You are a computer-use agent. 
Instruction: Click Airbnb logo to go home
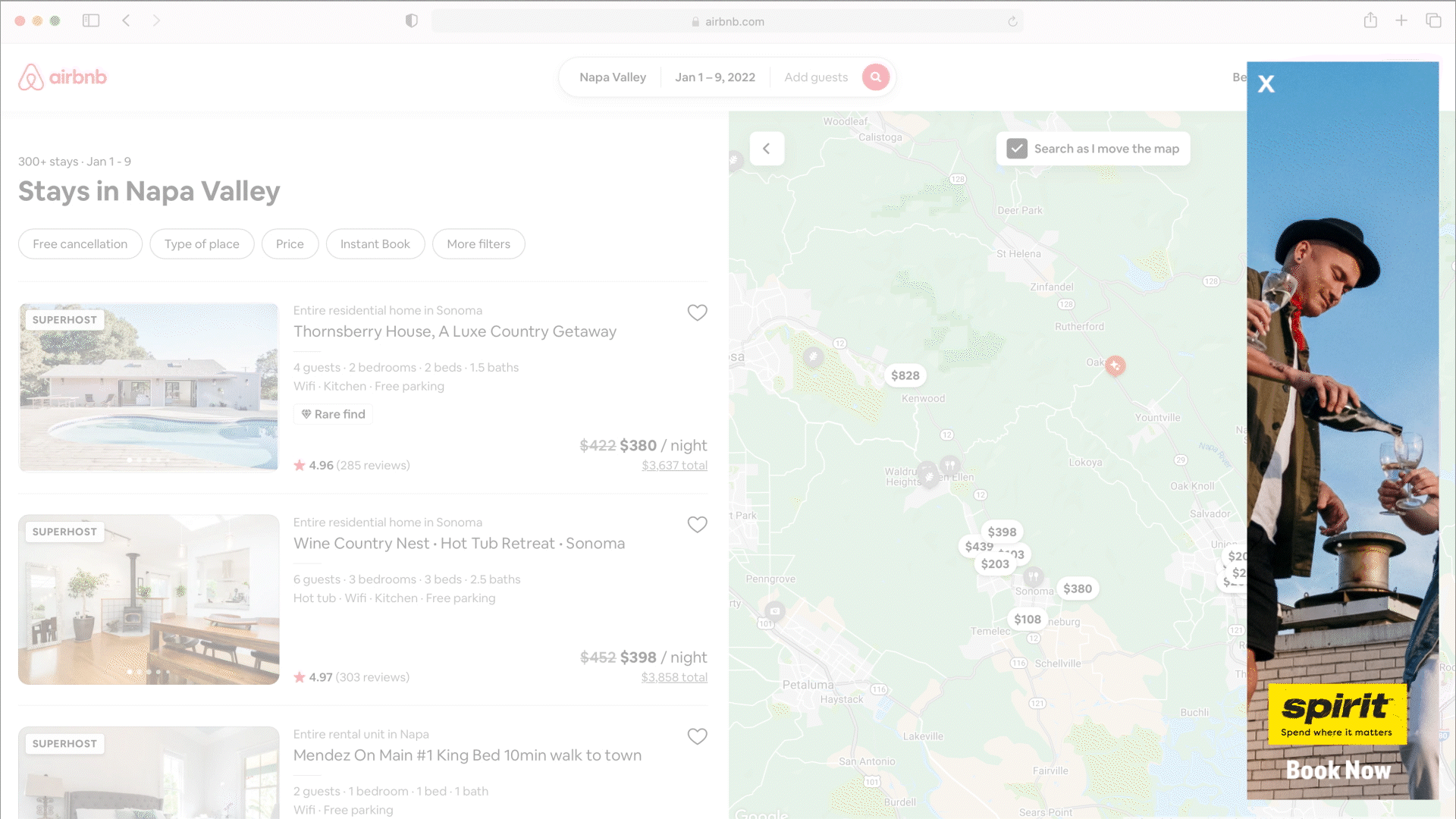pos(63,77)
